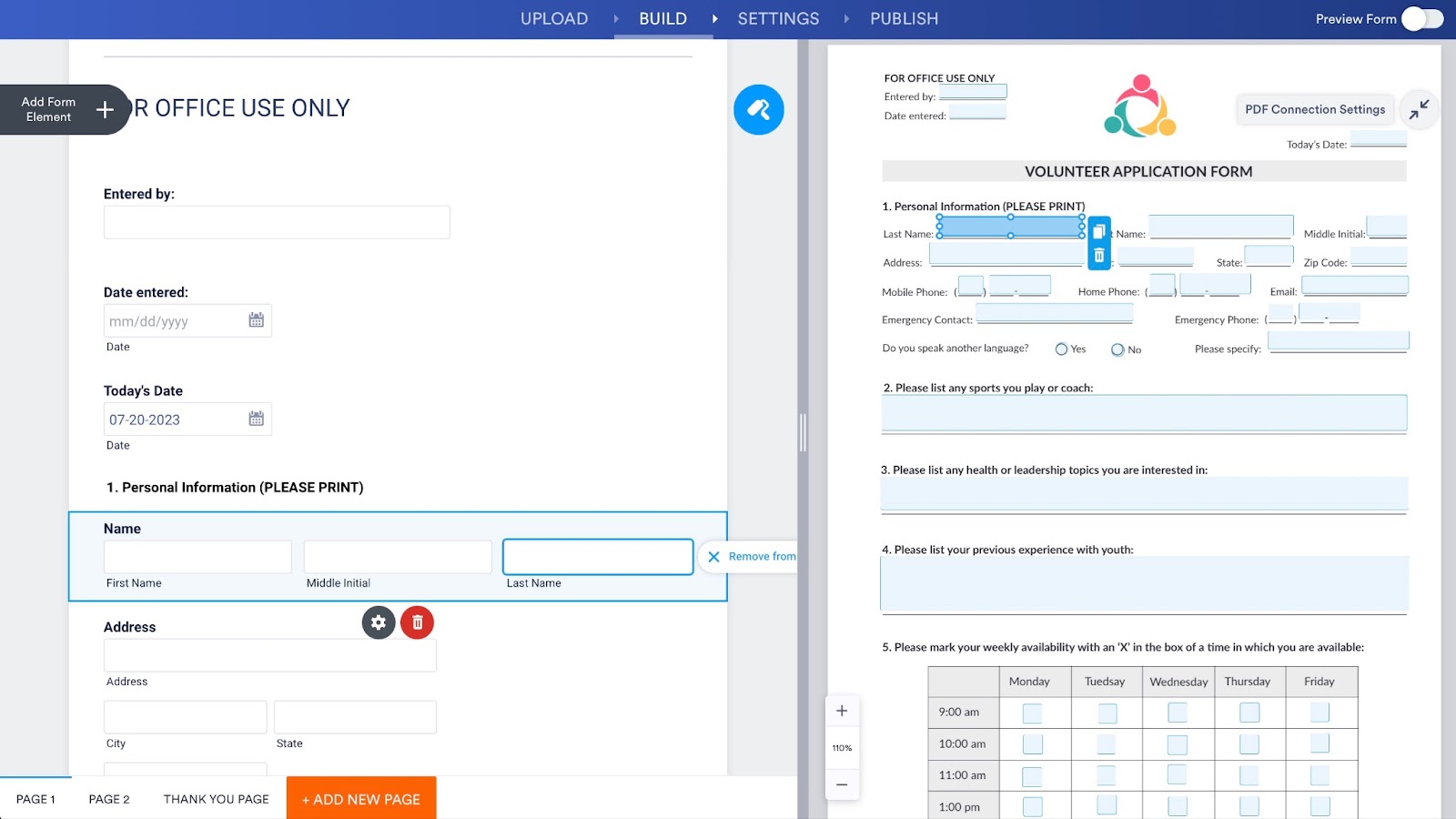
Task: Open PDF Connection Settings
Action: point(1315,109)
